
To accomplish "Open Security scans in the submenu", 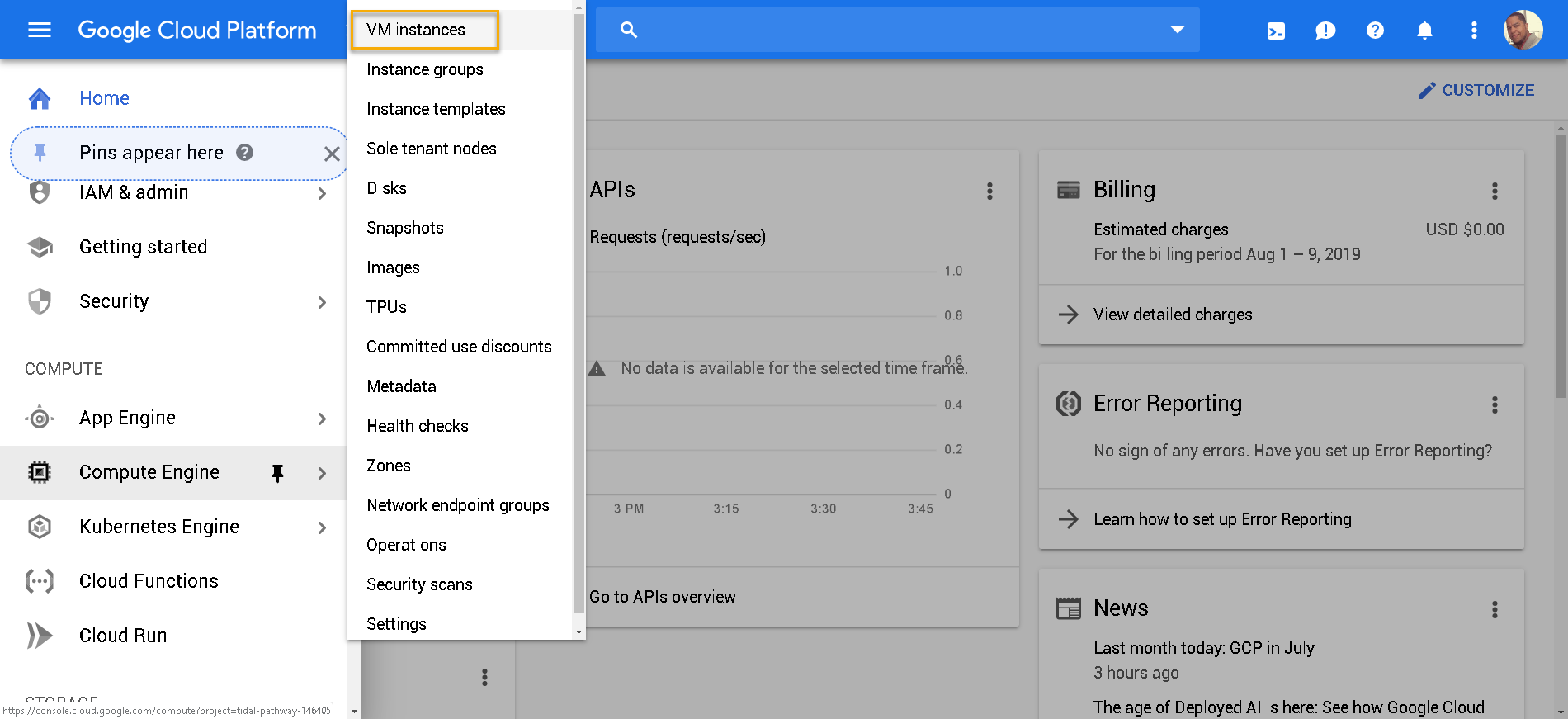I will [459, 584].
